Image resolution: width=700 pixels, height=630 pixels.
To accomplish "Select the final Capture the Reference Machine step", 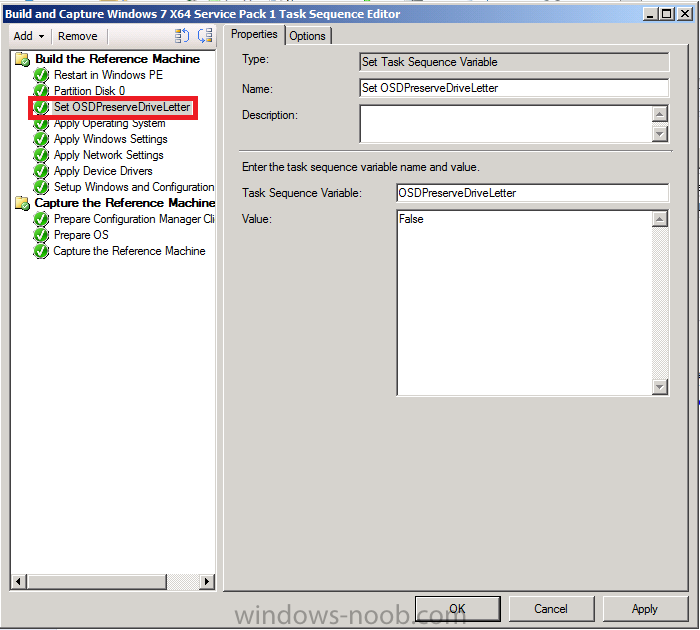I will coord(129,251).
